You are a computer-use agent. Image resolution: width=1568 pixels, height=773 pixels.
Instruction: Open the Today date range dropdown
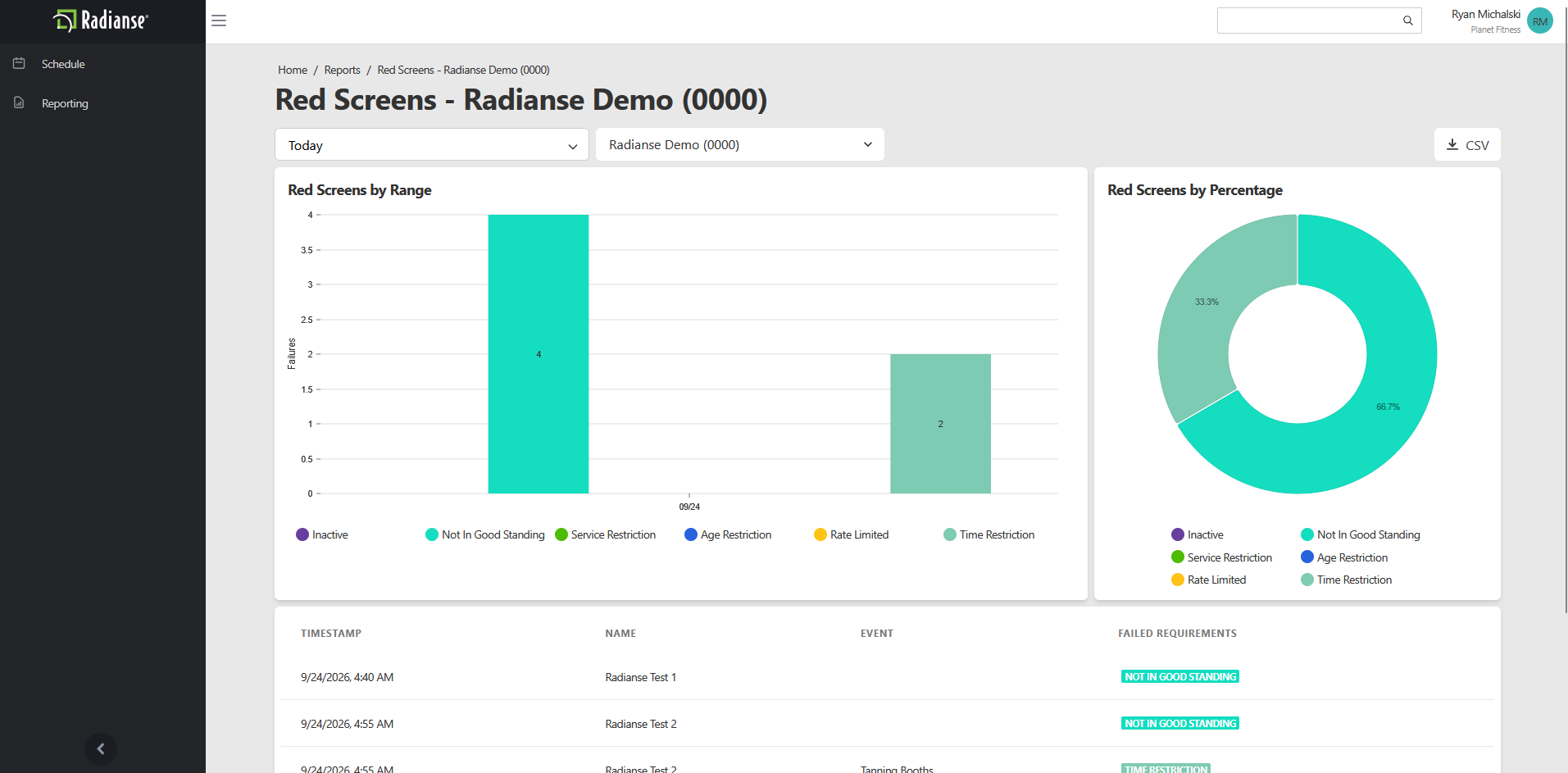tap(432, 145)
